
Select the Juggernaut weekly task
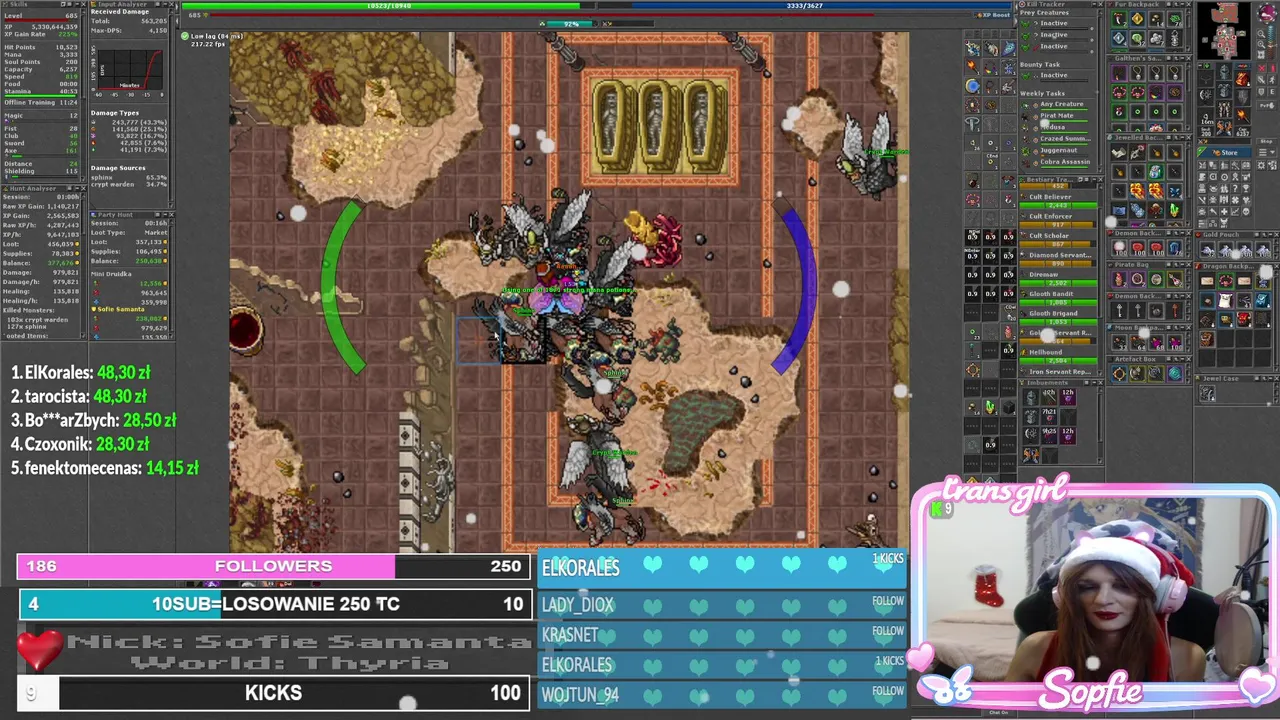coord(1056,152)
